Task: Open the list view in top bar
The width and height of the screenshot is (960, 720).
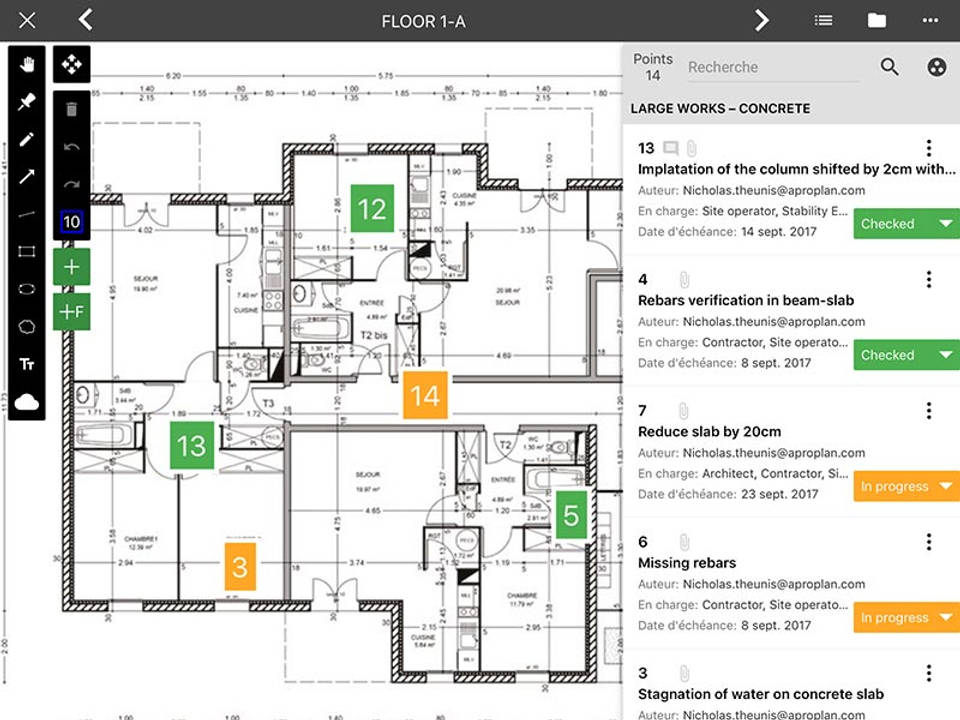Action: (x=823, y=20)
